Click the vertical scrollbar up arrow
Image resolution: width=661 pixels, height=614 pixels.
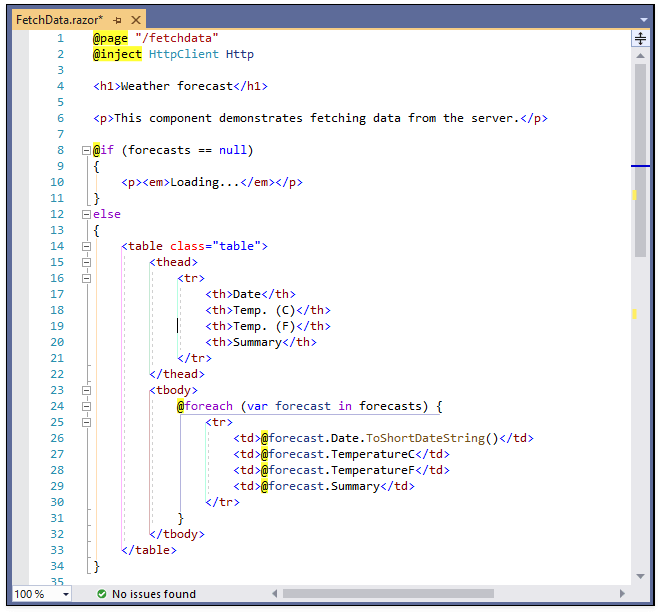[x=641, y=56]
